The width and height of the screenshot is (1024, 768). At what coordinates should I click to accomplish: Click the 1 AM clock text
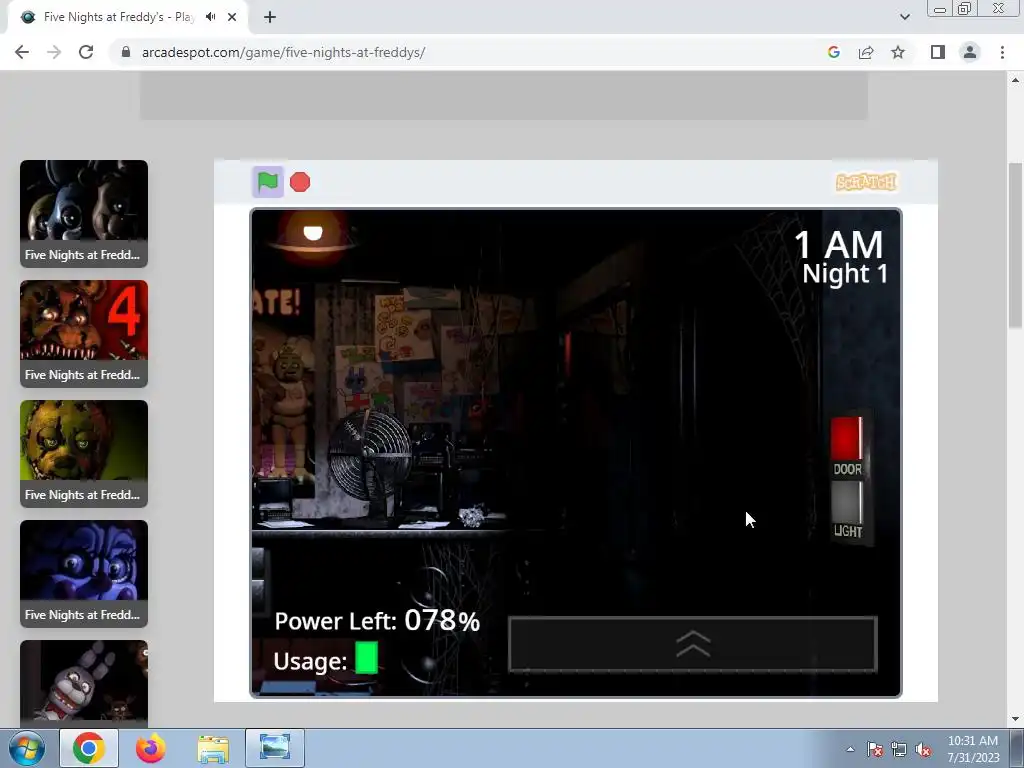tap(839, 245)
